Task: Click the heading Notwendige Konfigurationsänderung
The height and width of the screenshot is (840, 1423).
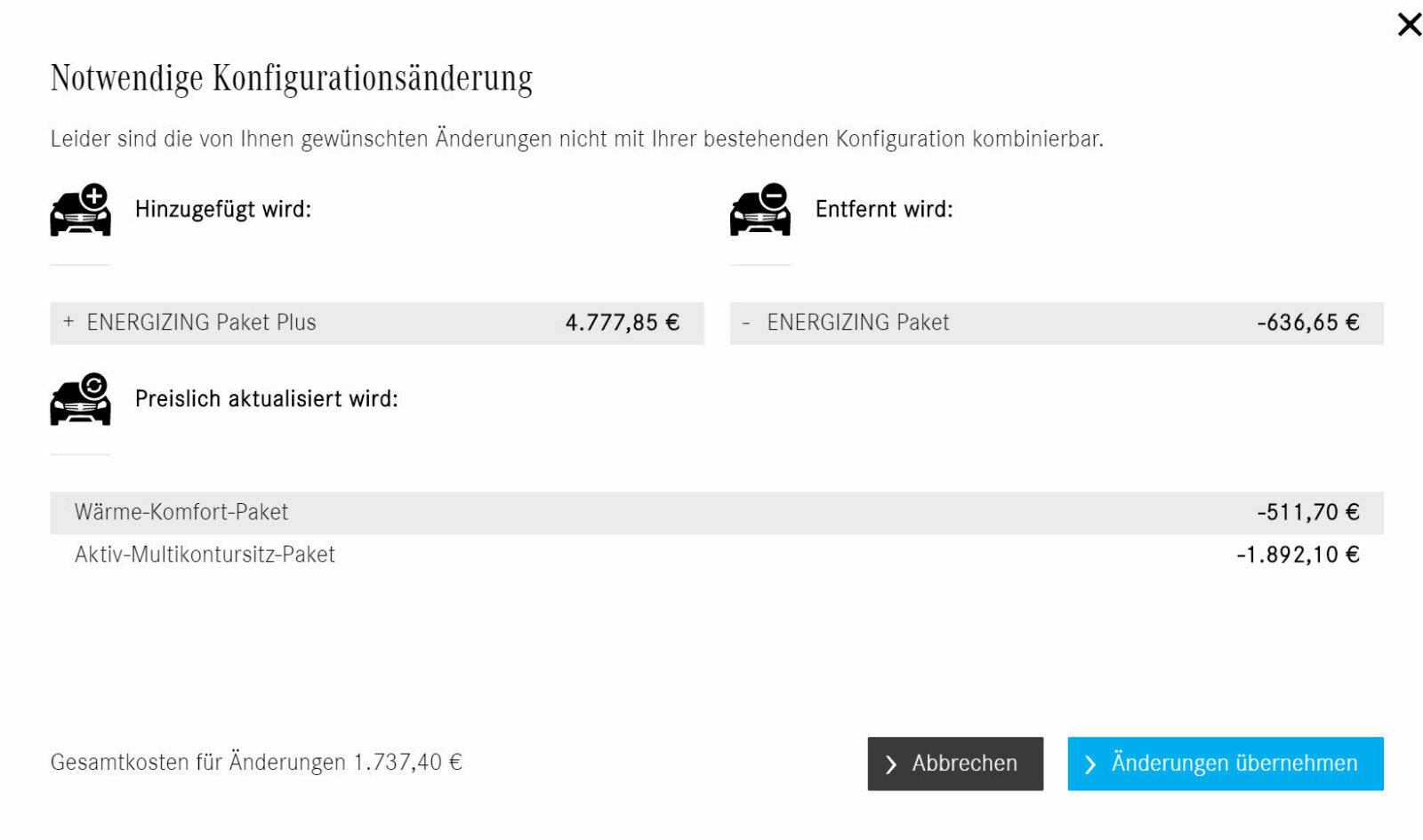Action: tap(293, 78)
